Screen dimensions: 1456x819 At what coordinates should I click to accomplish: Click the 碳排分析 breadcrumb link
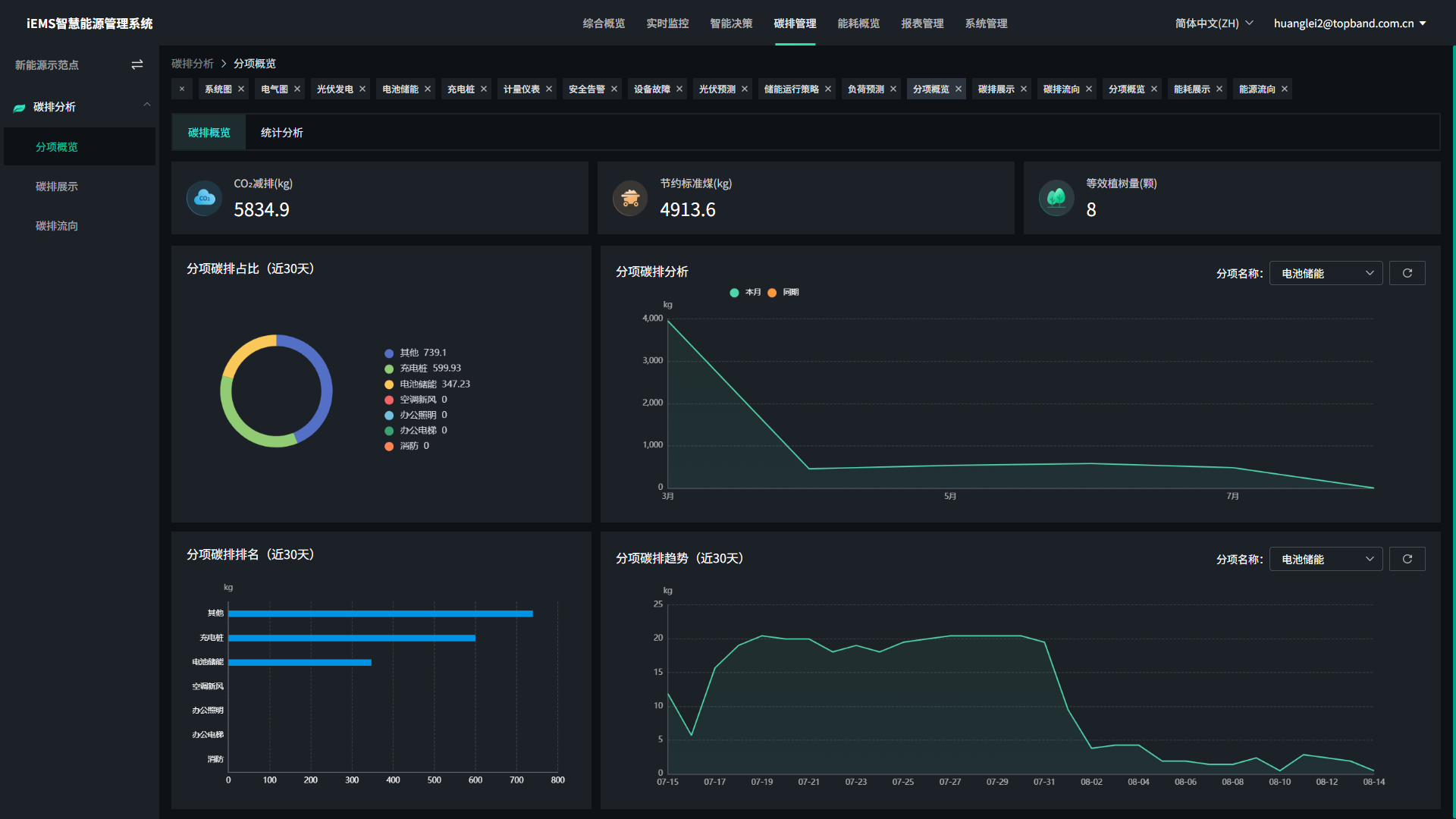pyautogui.click(x=193, y=63)
